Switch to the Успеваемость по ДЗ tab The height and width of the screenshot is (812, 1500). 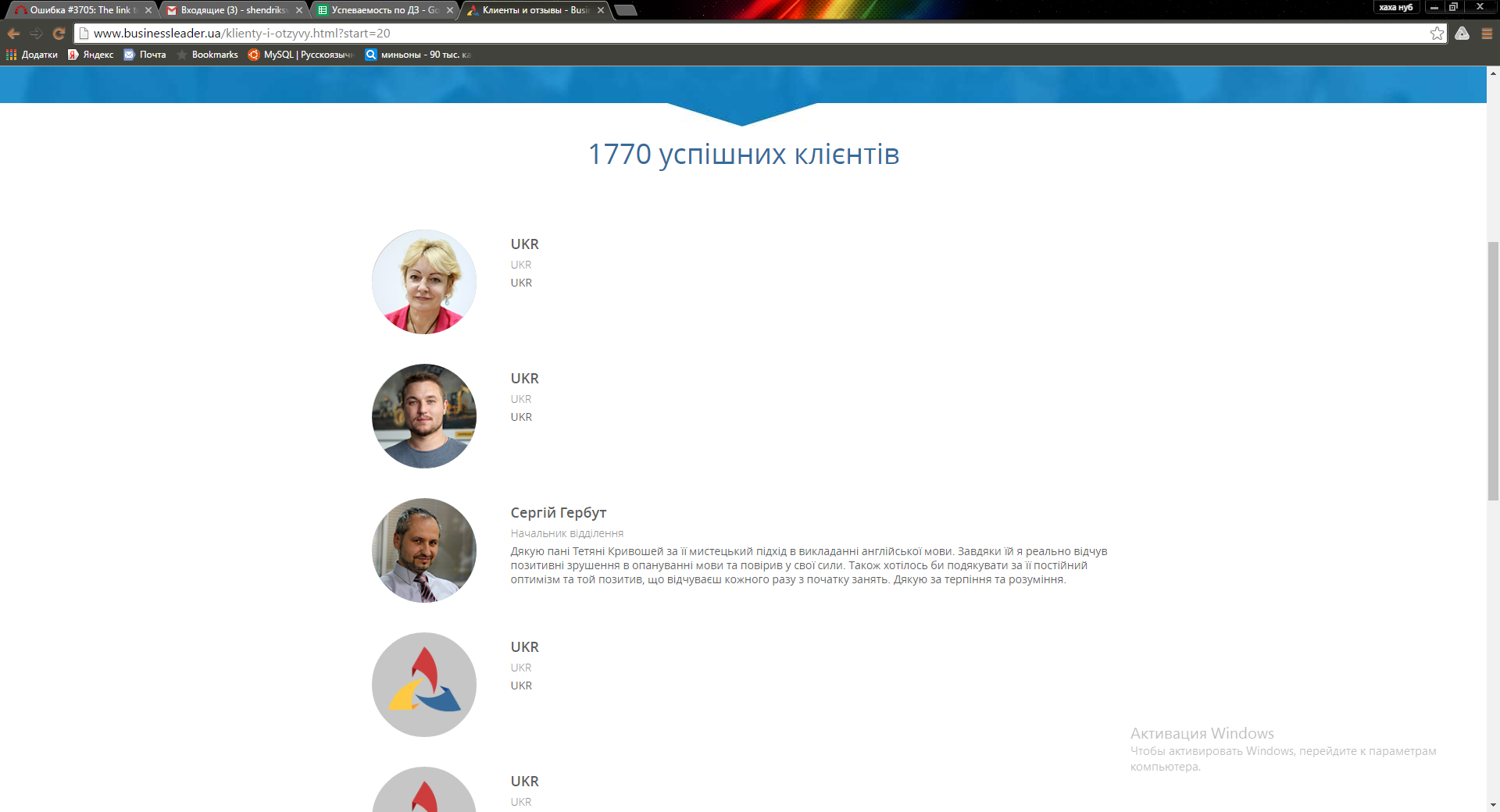tap(383, 10)
